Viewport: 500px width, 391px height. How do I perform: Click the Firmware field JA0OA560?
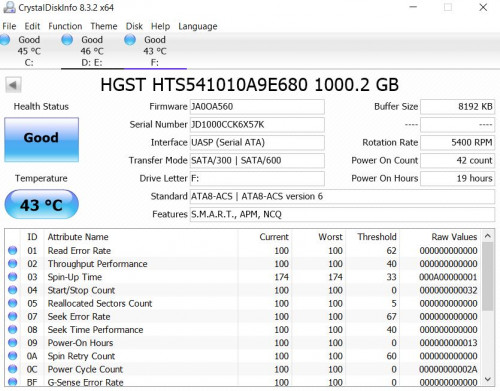(x=257, y=107)
